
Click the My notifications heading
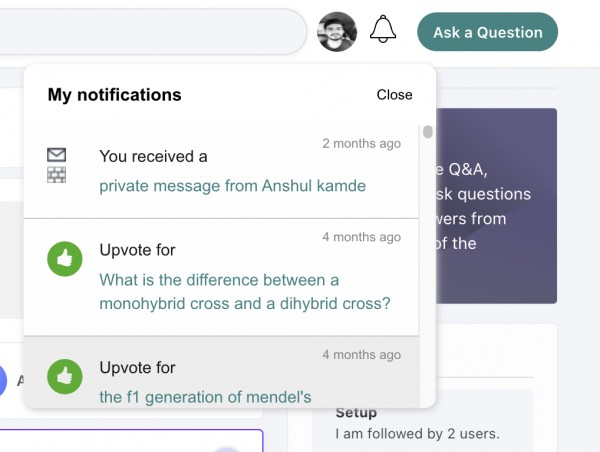114,95
